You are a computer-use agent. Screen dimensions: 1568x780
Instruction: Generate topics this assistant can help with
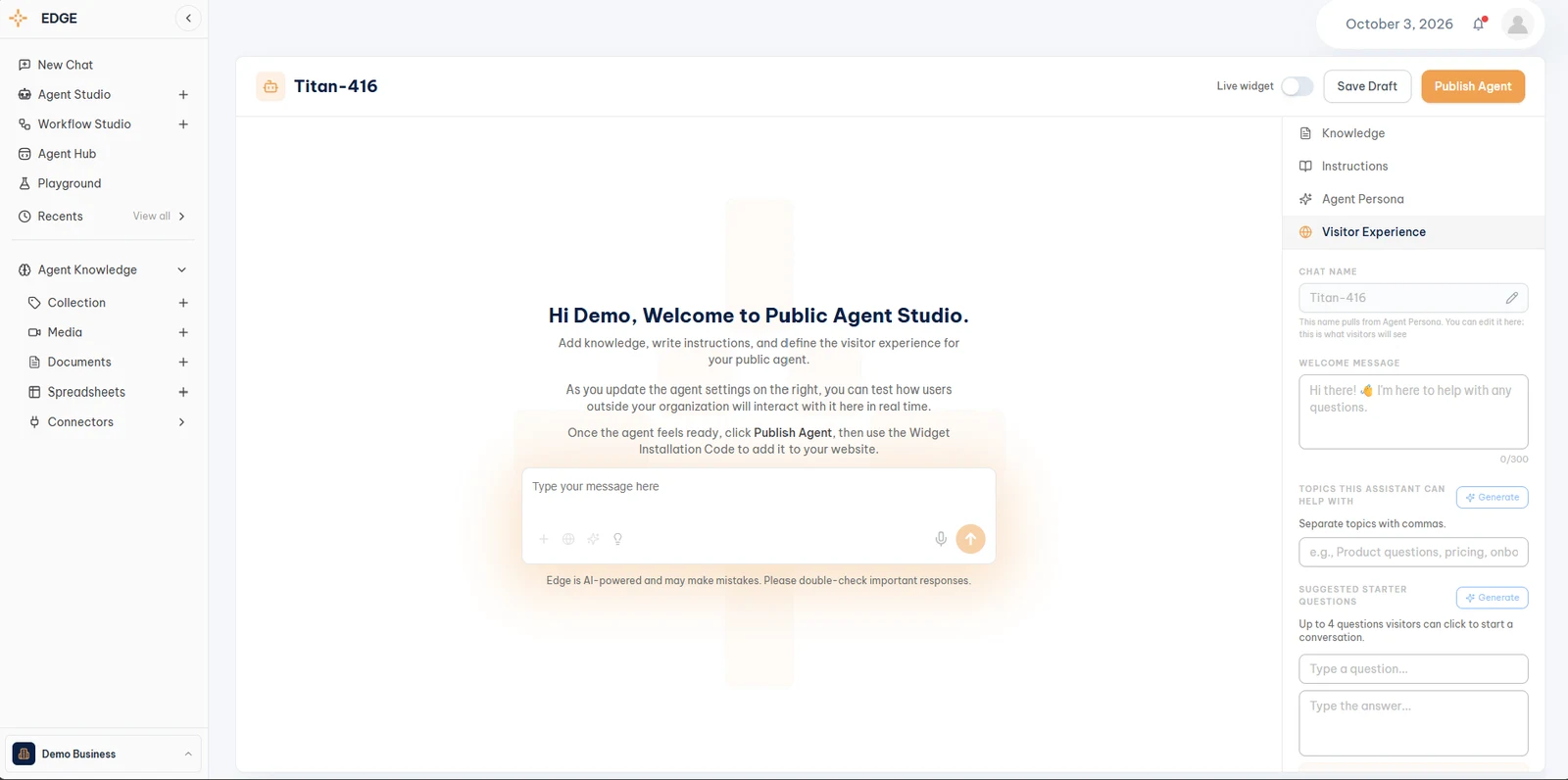pyautogui.click(x=1492, y=498)
